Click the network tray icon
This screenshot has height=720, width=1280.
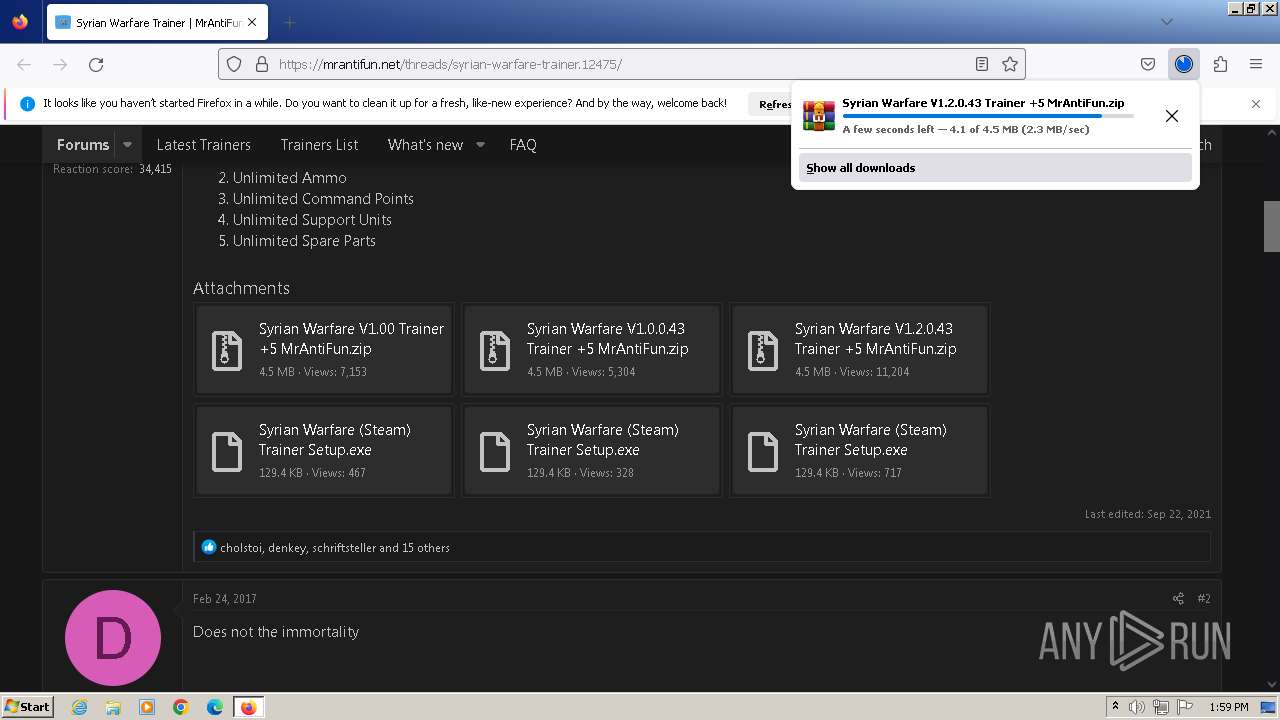[x=1161, y=707]
